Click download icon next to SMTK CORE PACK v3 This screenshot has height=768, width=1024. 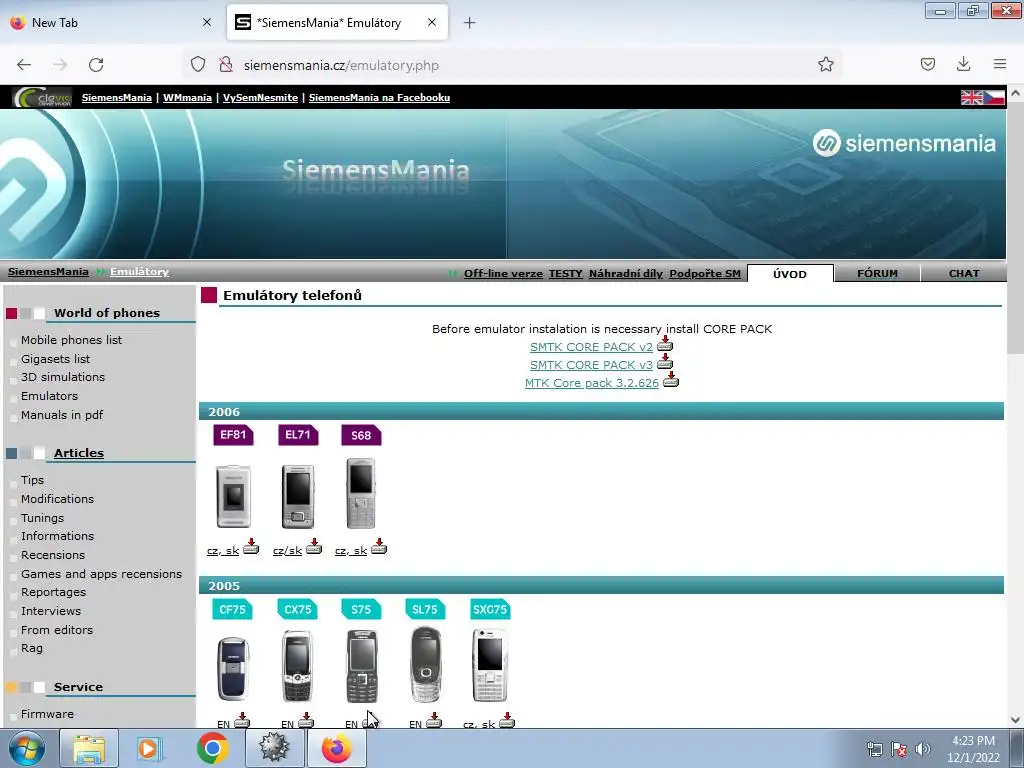[x=665, y=362]
